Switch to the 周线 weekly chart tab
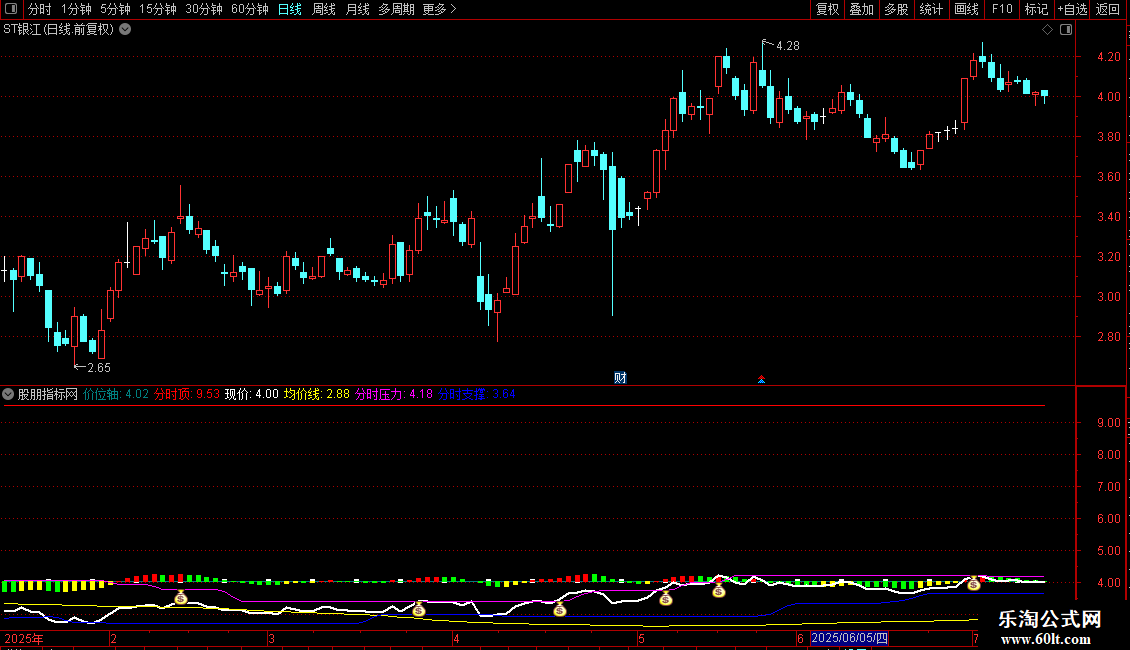 (x=324, y=9)
